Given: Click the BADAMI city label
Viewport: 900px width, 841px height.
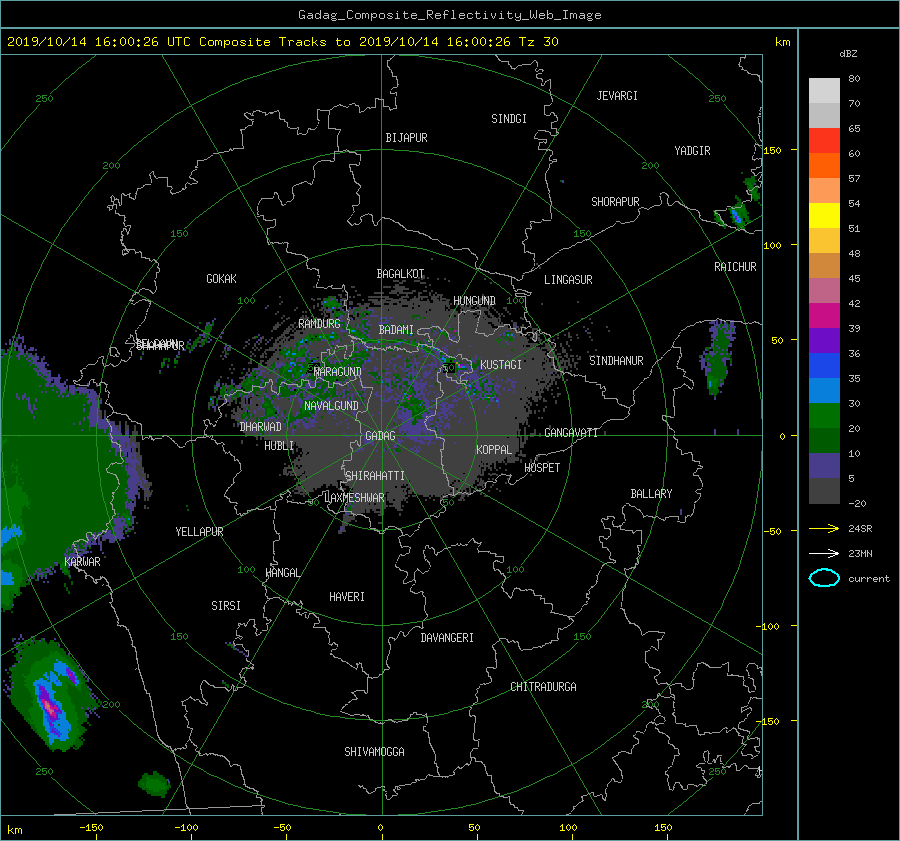Looking at the screenshot, I should [x=396, y=330].
